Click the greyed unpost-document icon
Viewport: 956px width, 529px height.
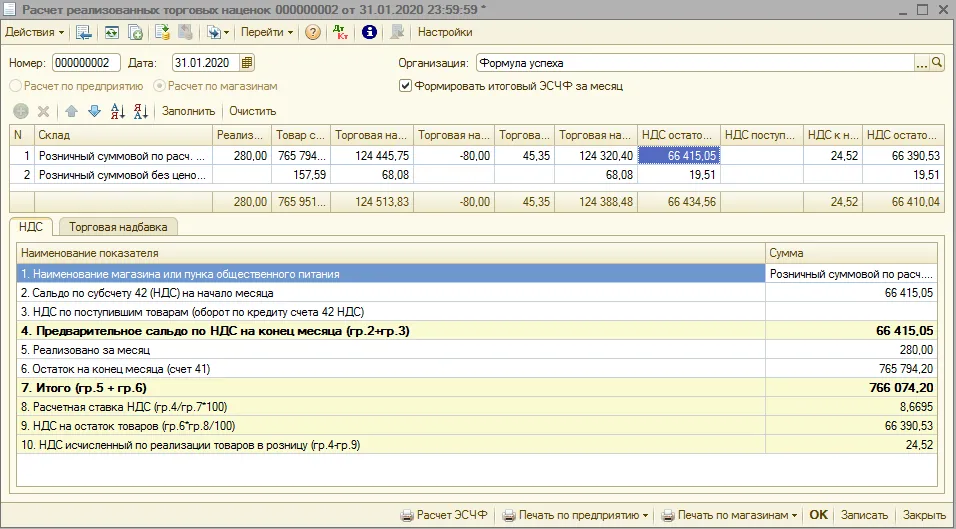(x=185, y=32)
